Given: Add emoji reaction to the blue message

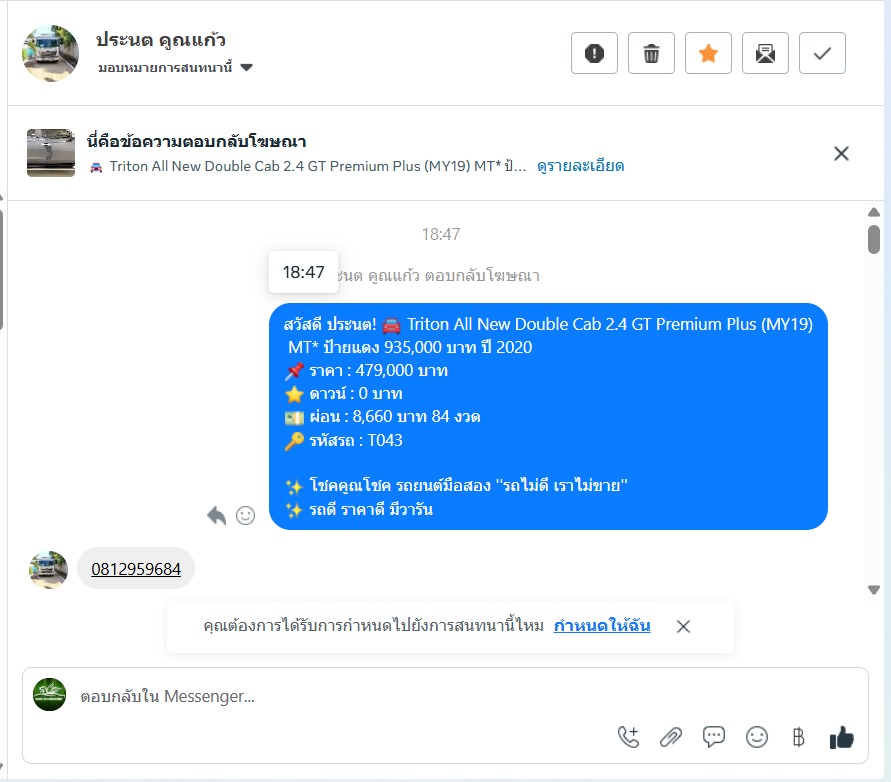Looking at the screenshot, I should (245, 515).
